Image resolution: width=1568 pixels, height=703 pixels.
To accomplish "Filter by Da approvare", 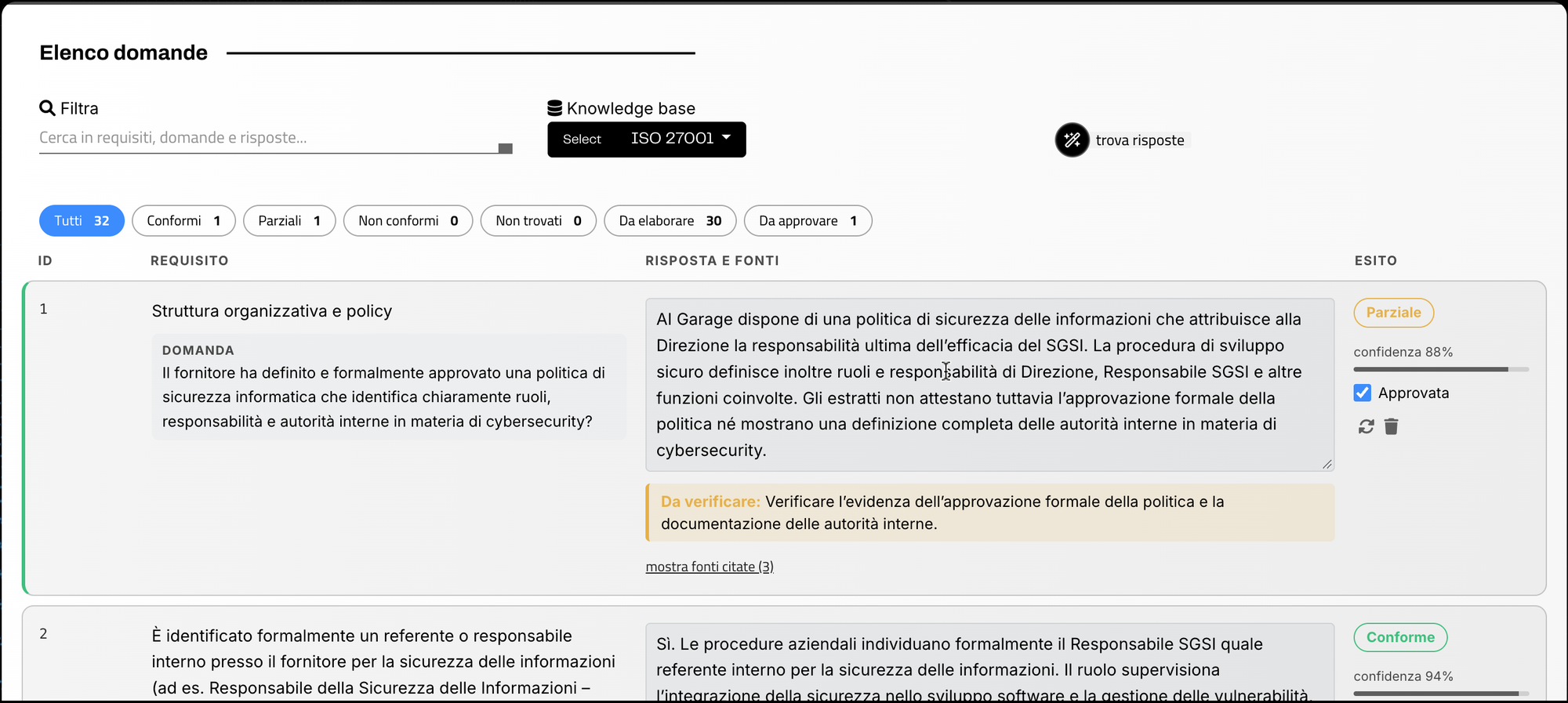I will pyautogui.click(x=808, y=221).
